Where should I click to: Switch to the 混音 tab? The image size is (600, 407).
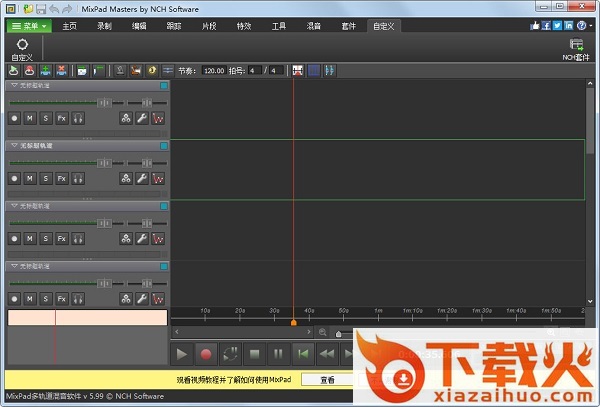click(x=313, y=26)
